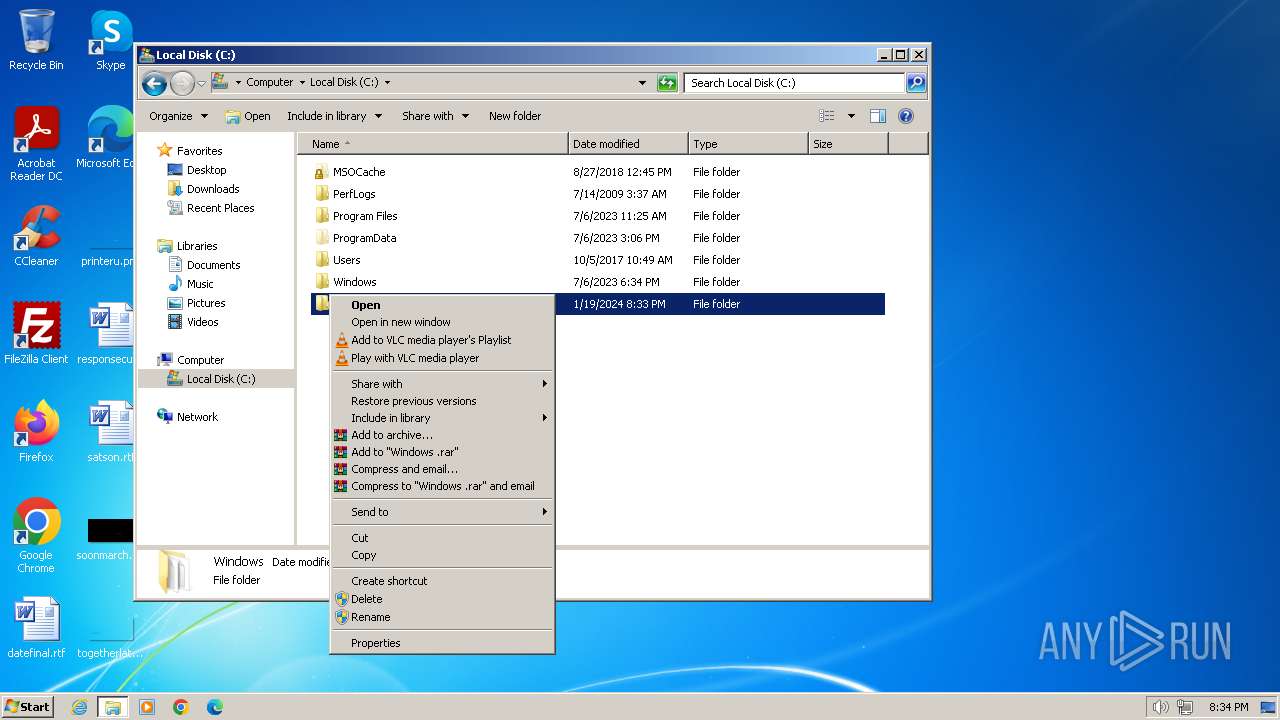Click the green refresh button beside address bar
Screen dimensions: 1280x720
tap(667, 83)
